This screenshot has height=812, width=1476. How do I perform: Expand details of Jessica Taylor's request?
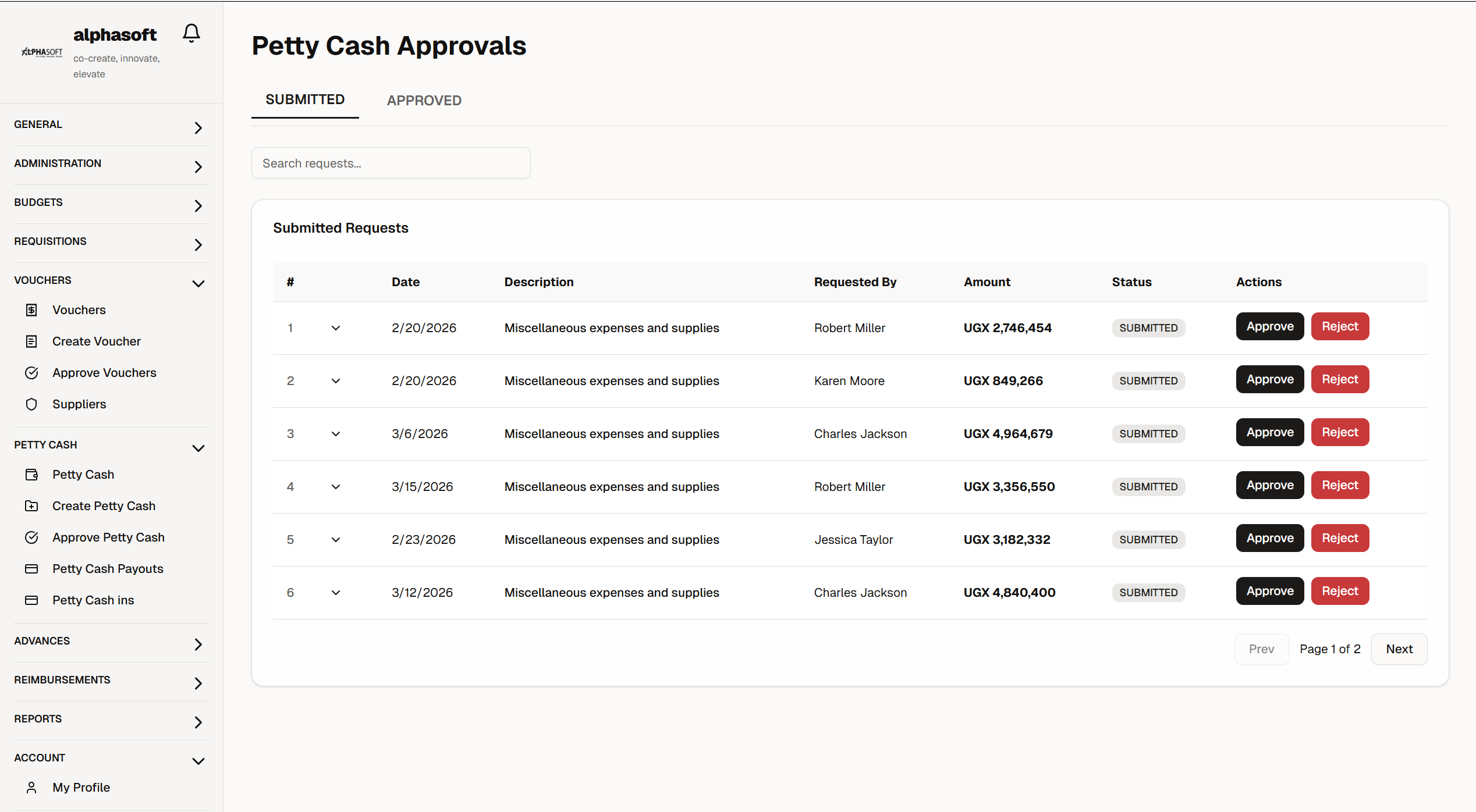coord(335,539)
